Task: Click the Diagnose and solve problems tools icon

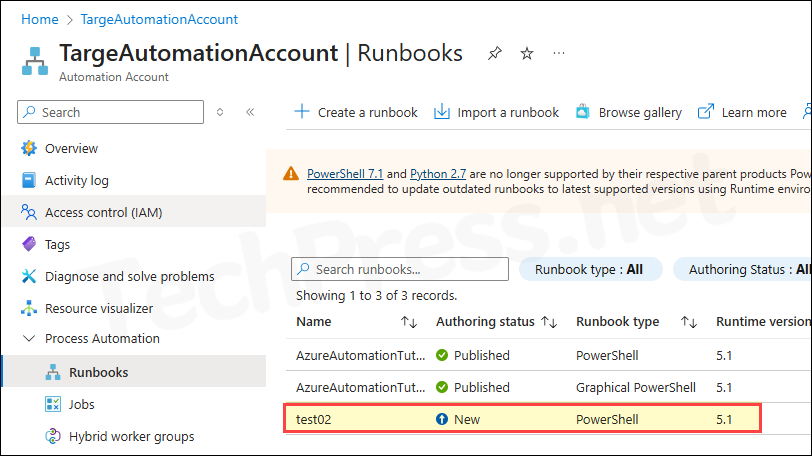Action: [x=29, y=276]
